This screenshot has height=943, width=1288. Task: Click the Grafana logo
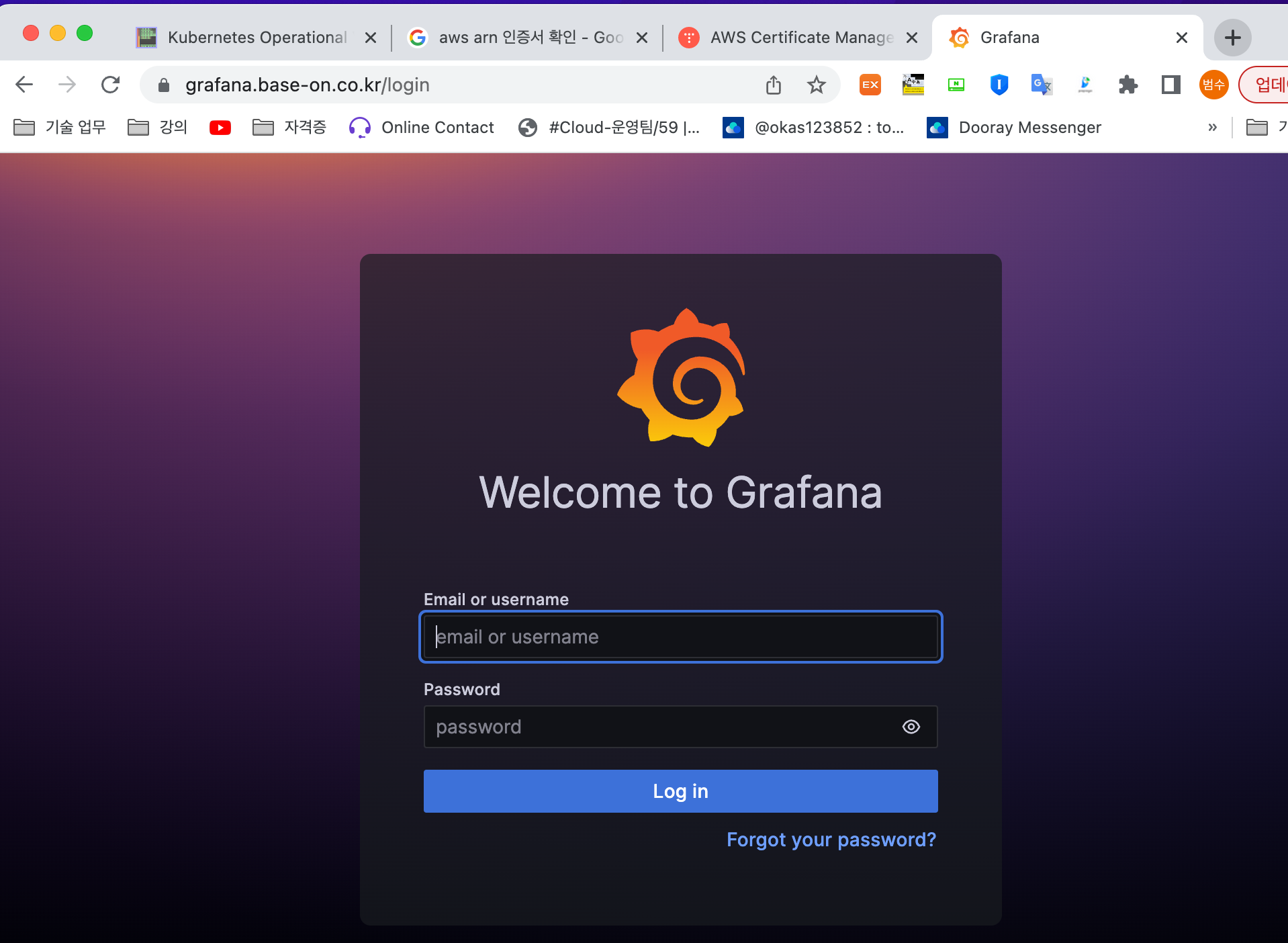click(681, 377)
